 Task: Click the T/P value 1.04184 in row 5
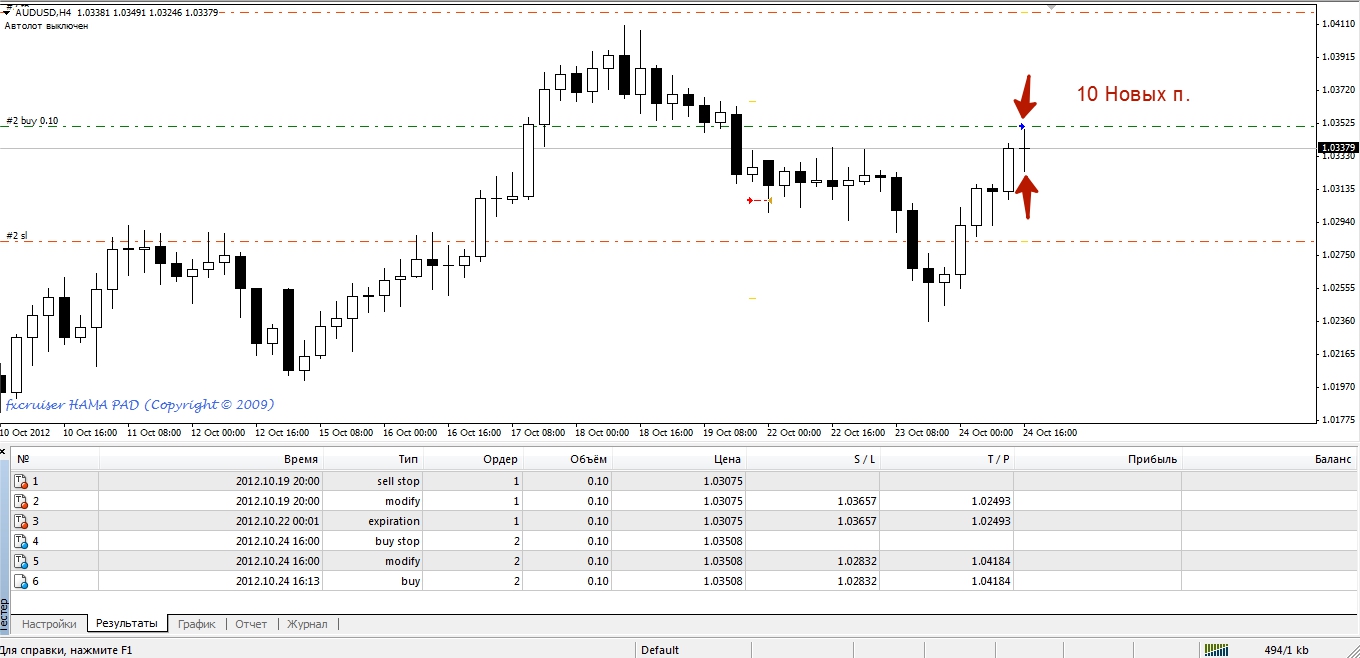tap(990, 561)
